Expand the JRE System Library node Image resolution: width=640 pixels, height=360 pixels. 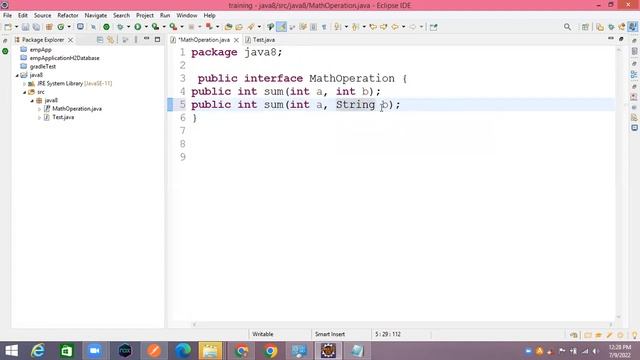click(24, 84)
